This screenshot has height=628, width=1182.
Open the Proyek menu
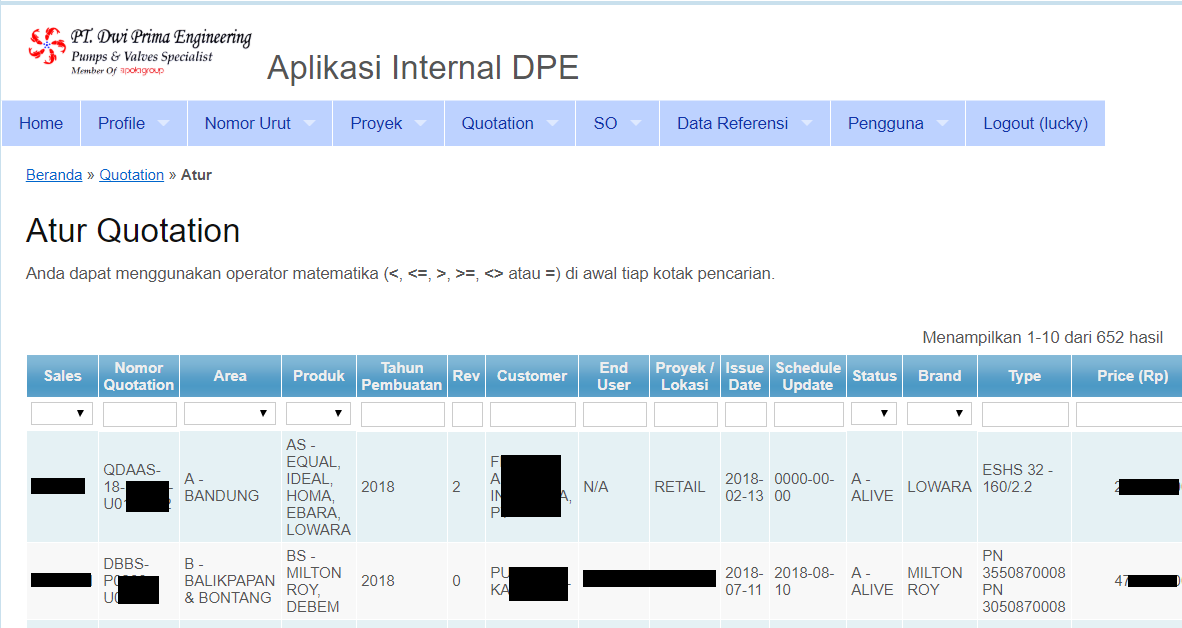(388, 124)
